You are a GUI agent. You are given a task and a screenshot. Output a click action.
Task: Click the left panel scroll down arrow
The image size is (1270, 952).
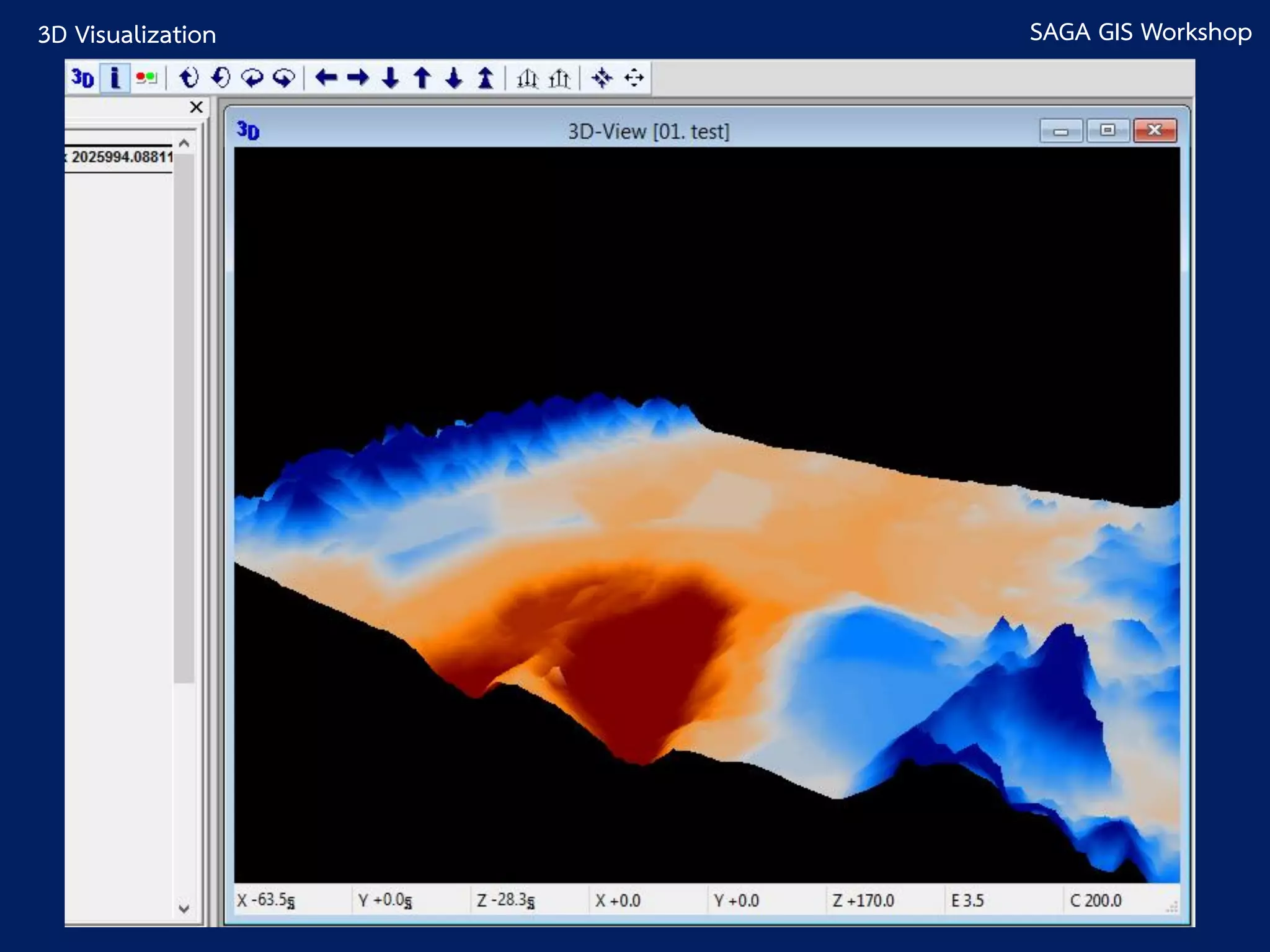(x=184, y=909)
